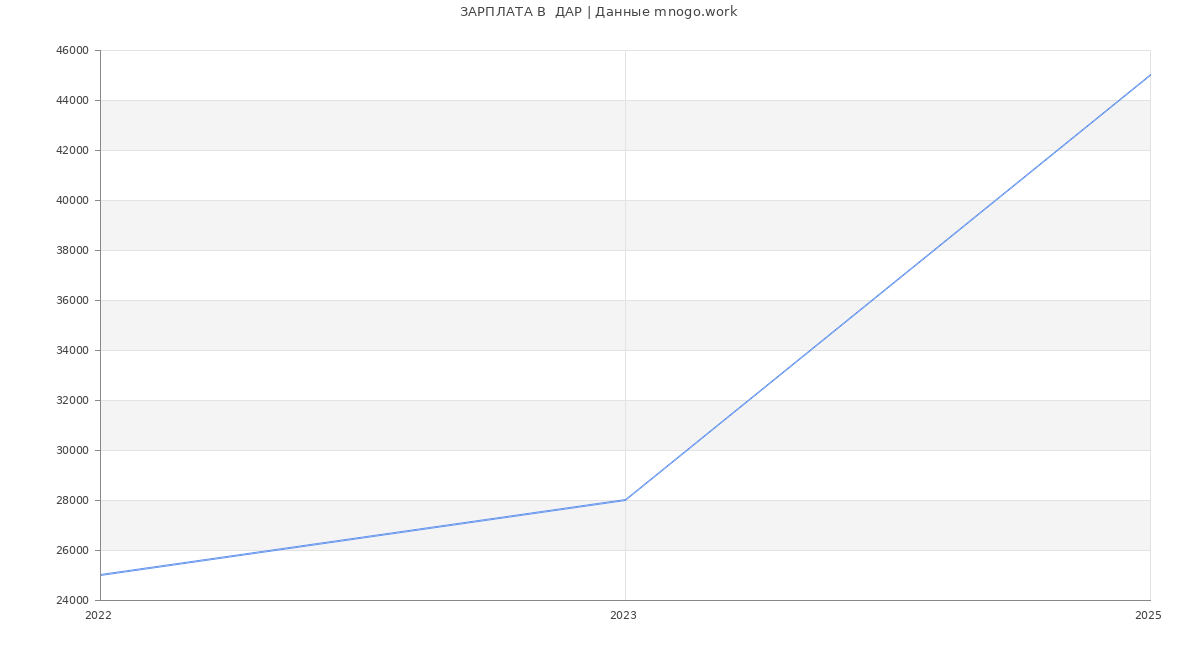Click the 38000 y-axis label
The width and height of the screenshot is (1200, 650).
point(73,250)
